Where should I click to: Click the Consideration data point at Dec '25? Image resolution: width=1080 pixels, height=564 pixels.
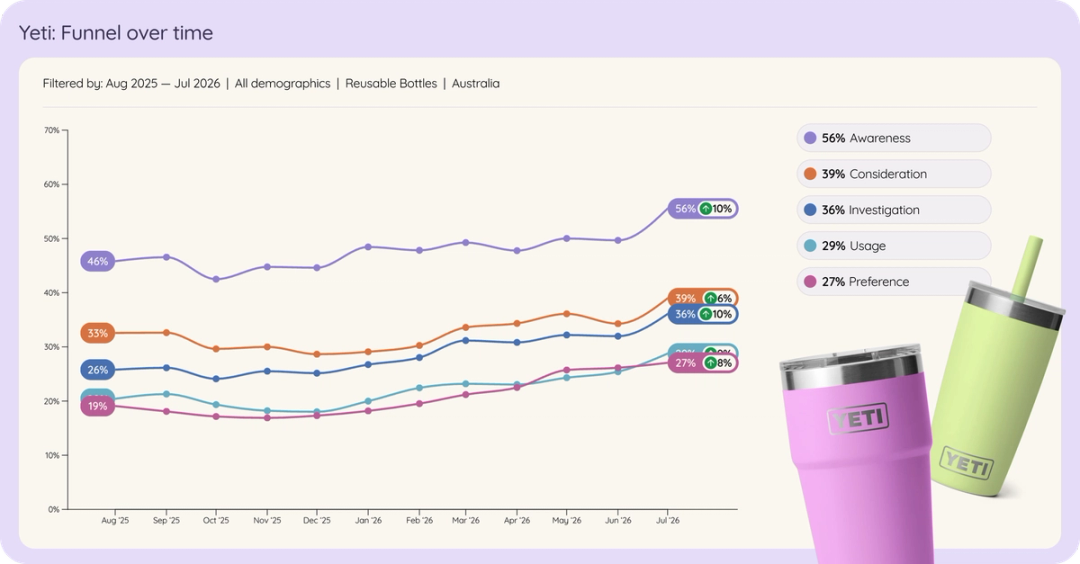point(317,355)
